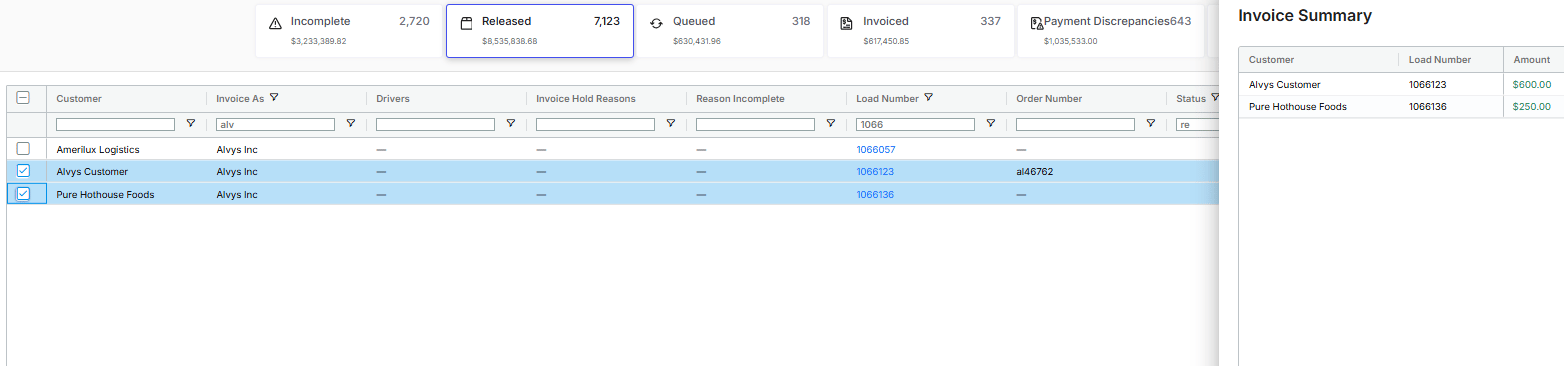Open load number 1066123 link in grid
Viewport: 1564px width, 366px height.
tap(875, 171)
